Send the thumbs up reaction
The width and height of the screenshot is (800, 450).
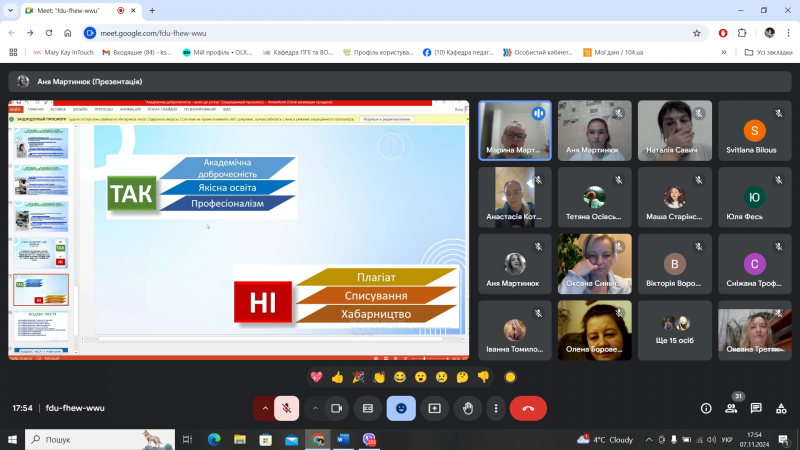click(337, 377)
